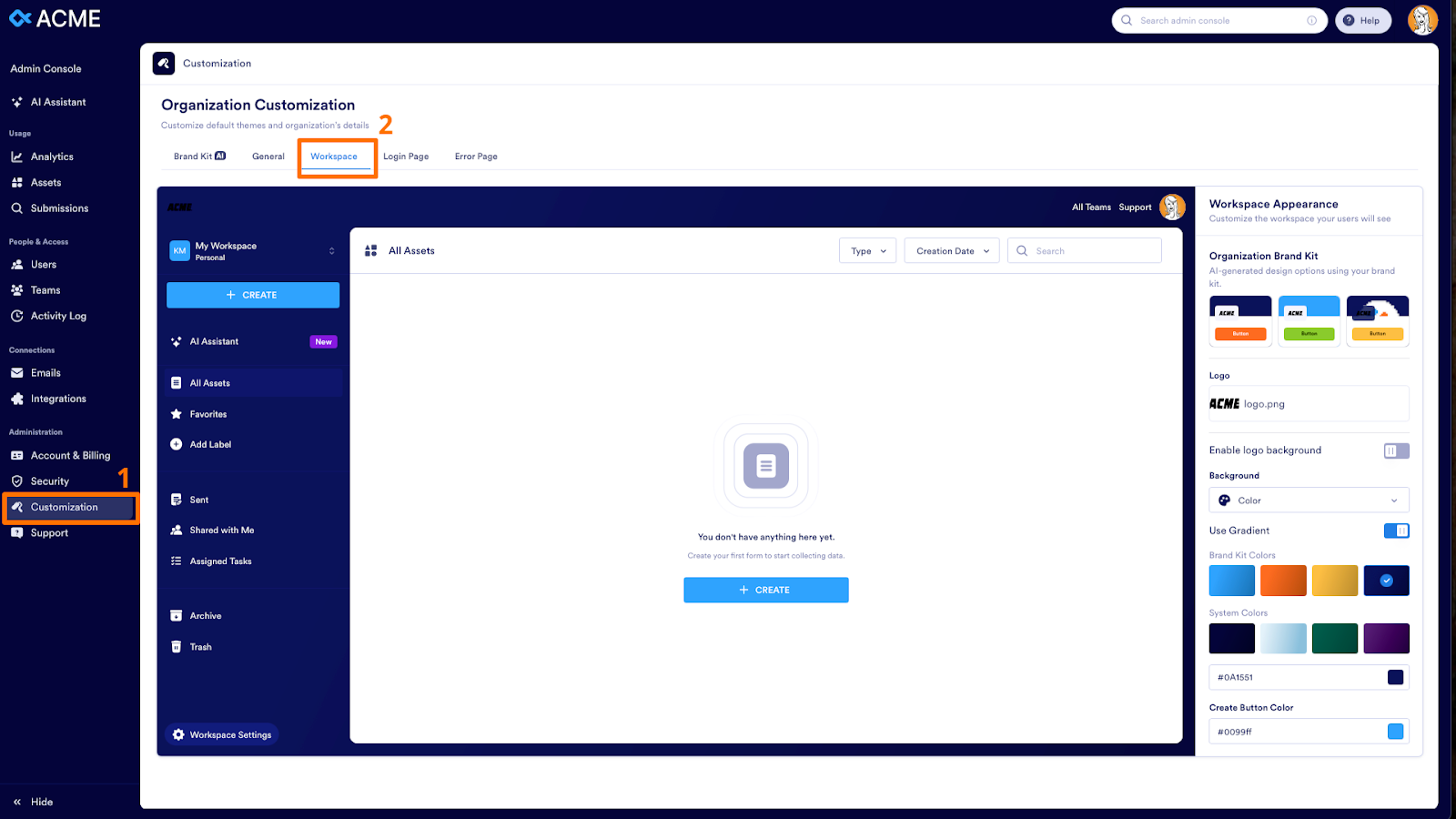Select the checked blue Brand Kit color
The height and width of the screenshot is (819, 1456).
1386,580
